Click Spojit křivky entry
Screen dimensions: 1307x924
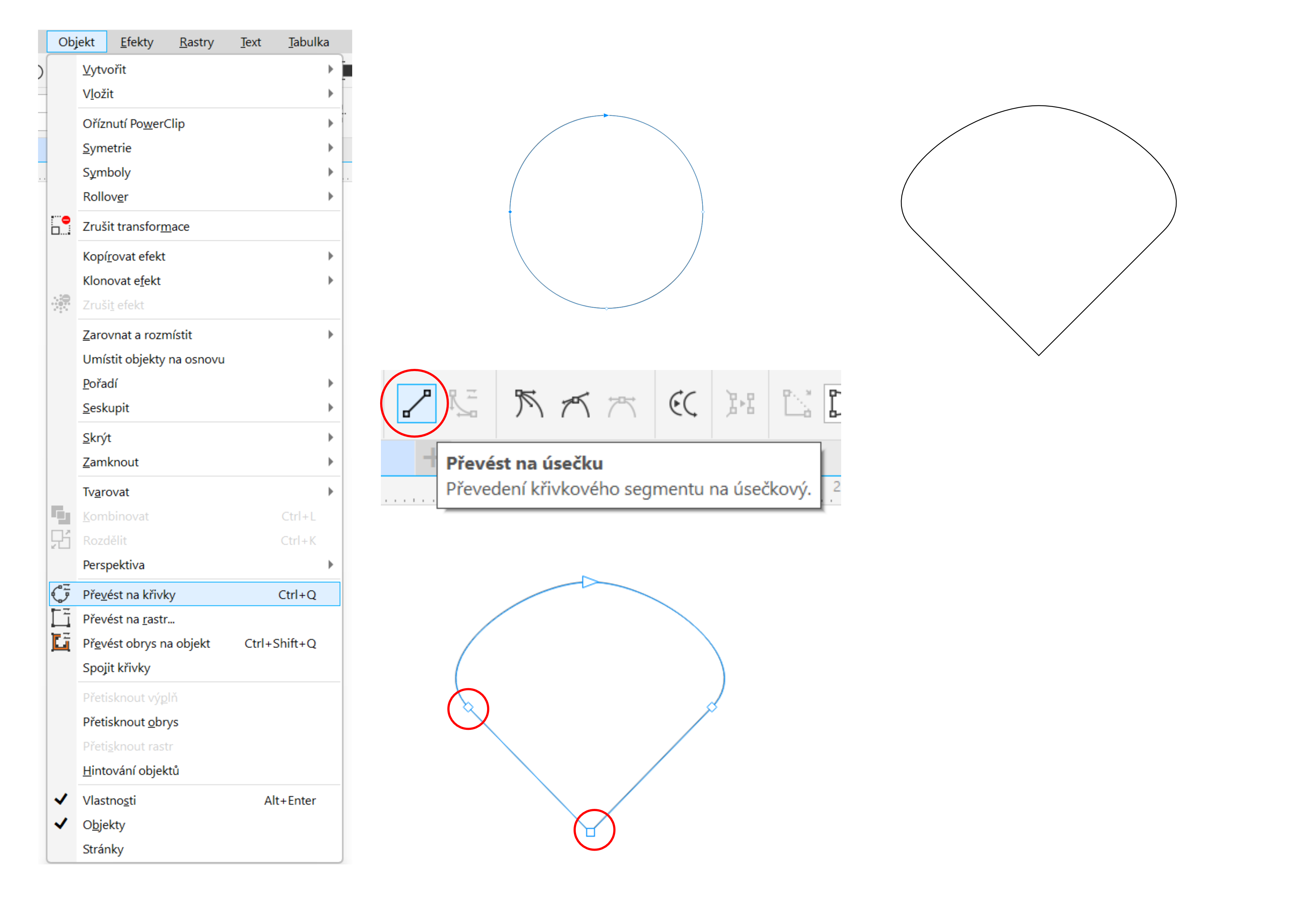click(117, 668)
